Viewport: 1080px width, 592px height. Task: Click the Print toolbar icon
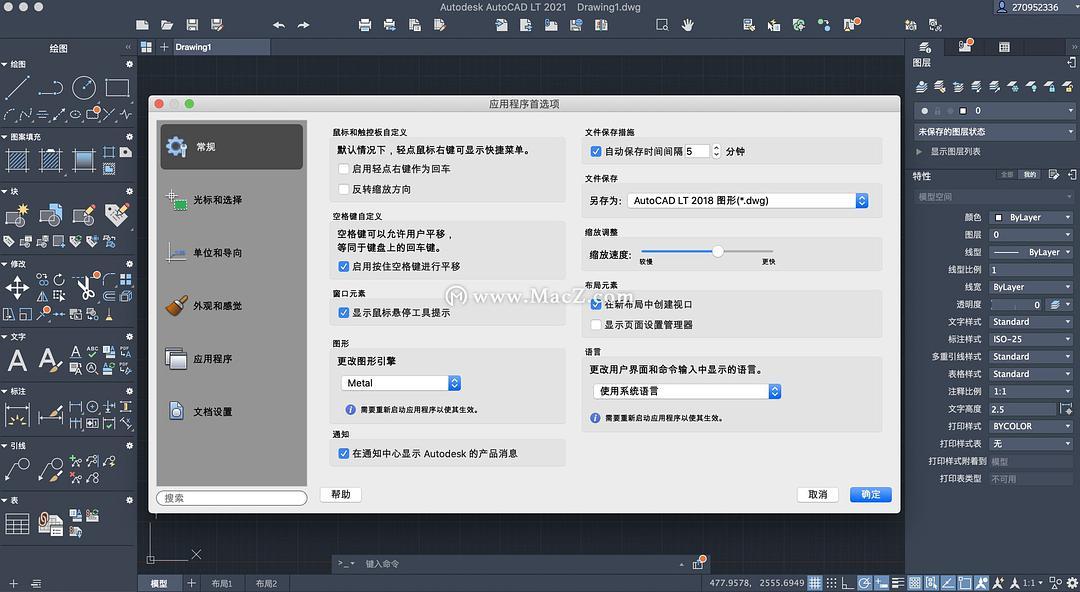(x=365, y=25)
